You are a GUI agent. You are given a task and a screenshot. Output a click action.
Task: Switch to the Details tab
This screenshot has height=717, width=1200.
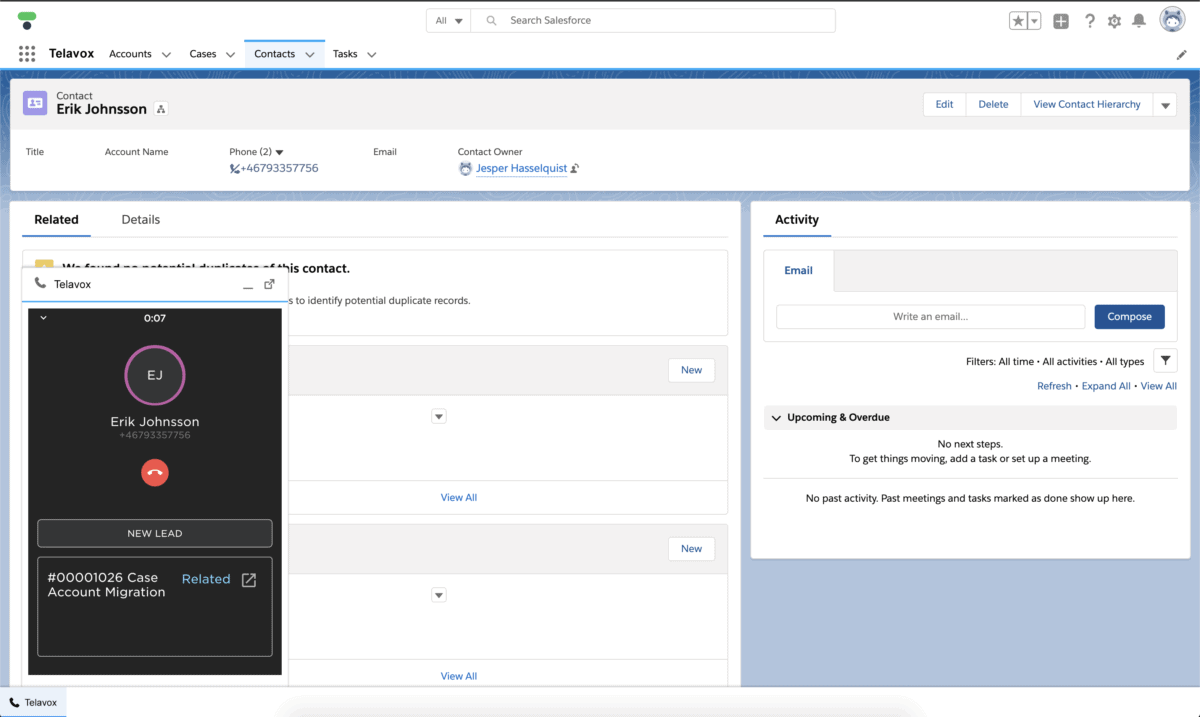pos(141,220)
